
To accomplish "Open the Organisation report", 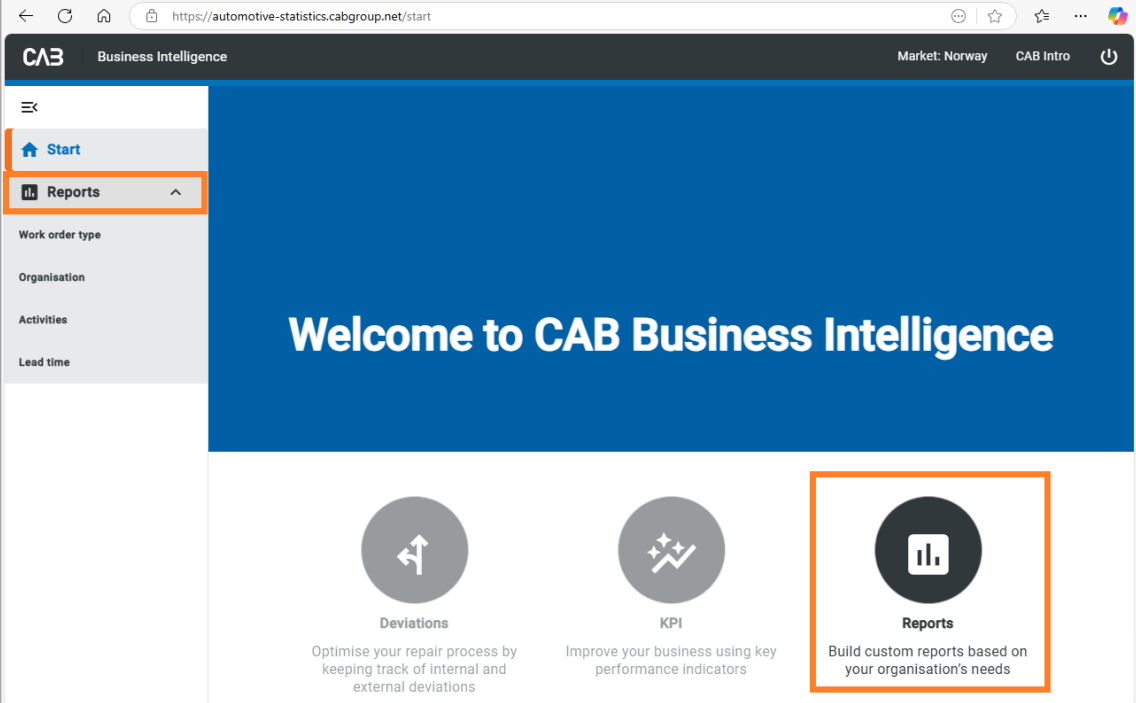I will pyautogui.click(x=51, y=277).
